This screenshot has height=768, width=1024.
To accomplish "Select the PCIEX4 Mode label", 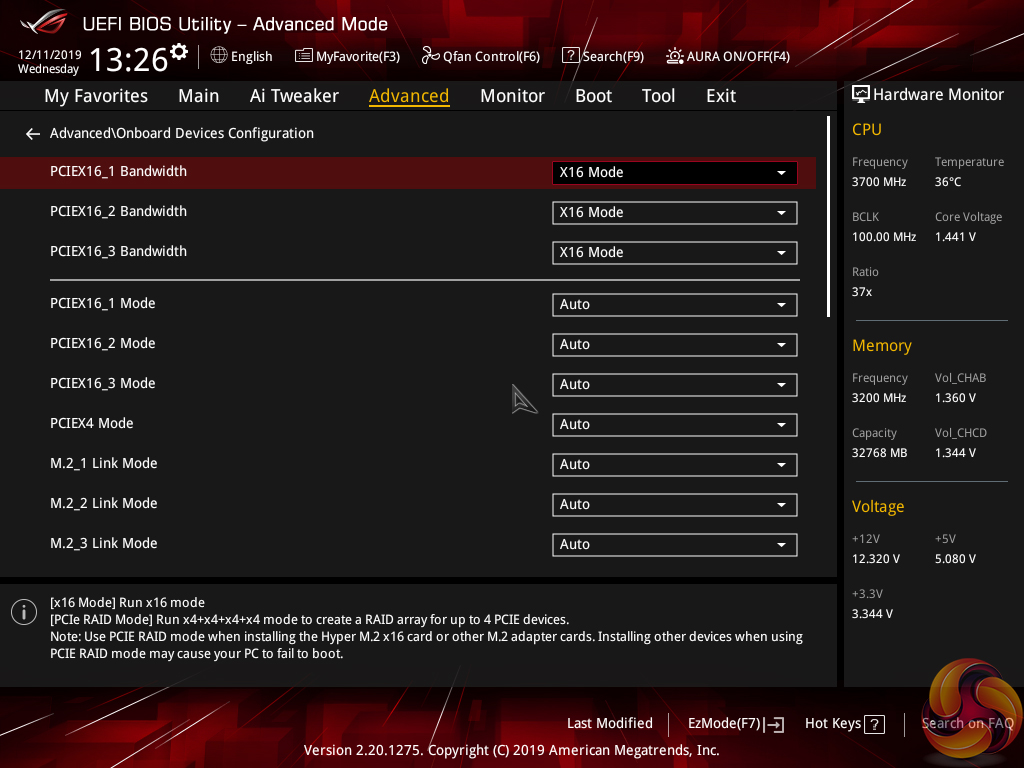I will (x=91, y=423).
